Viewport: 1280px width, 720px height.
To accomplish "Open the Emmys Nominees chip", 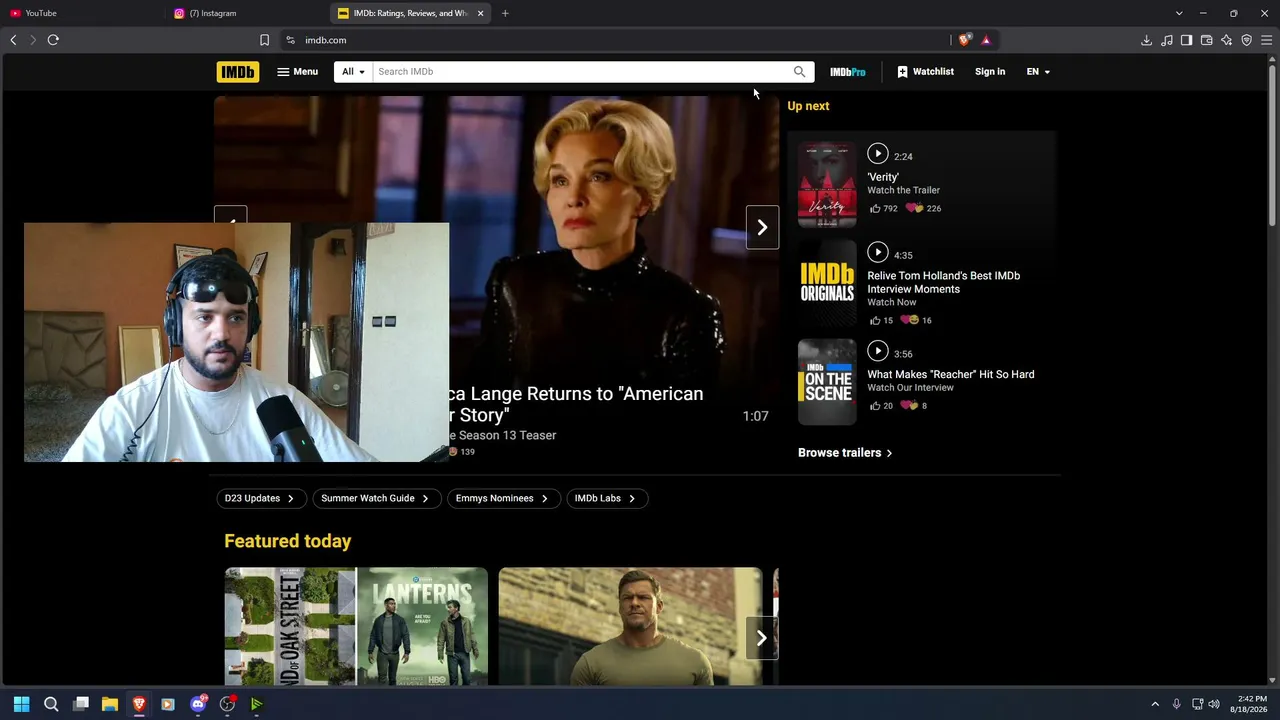I will point(503,498).
